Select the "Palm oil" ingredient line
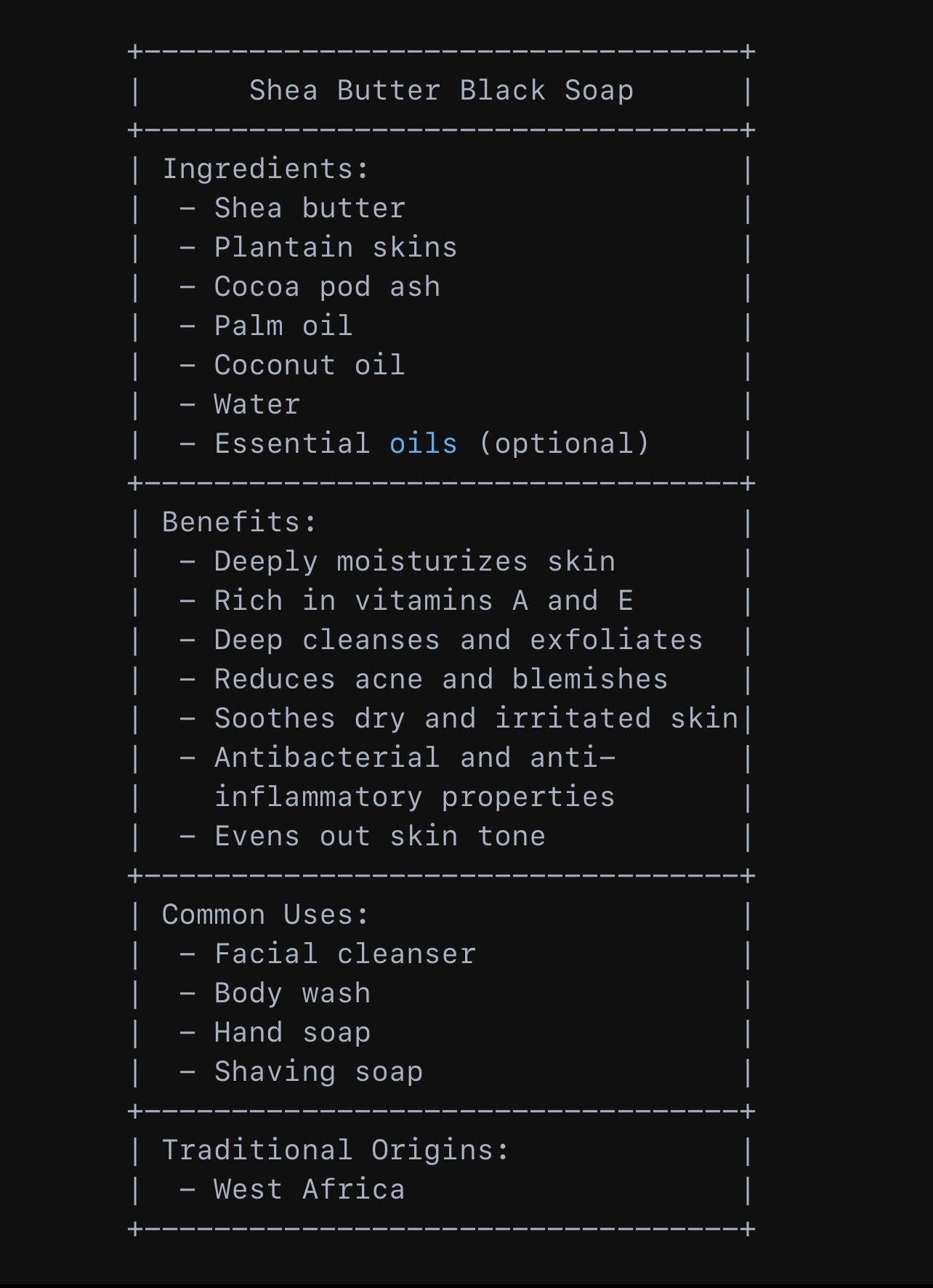Viewport: 933px width, 1288px height. tap(283, 326)
